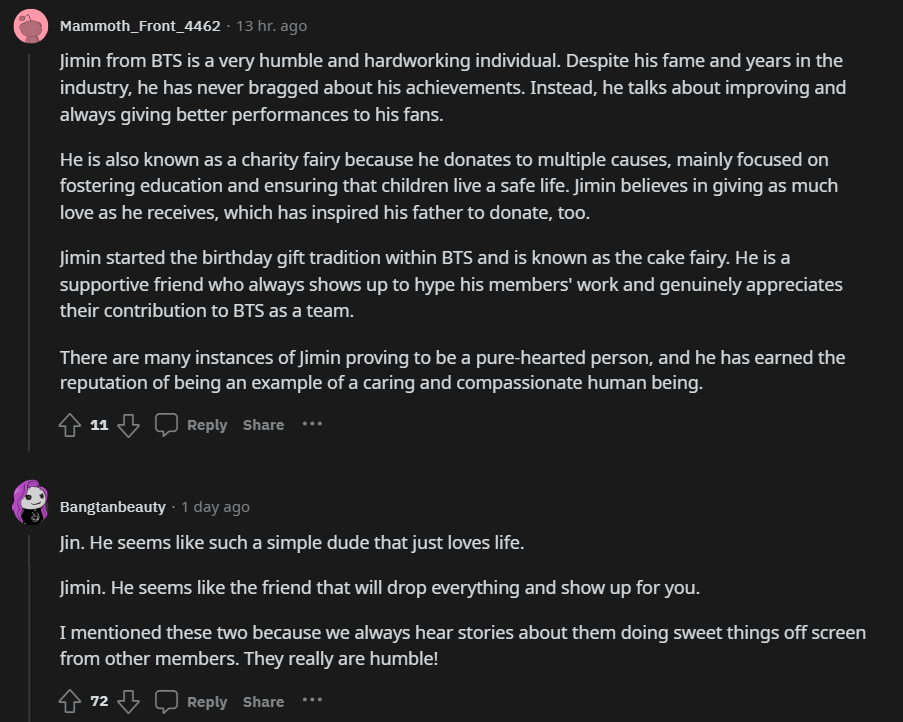The image size is (903, 722).
Task: Open Mammoth_Front_4462's avatar profile
Action: [30, 26]
